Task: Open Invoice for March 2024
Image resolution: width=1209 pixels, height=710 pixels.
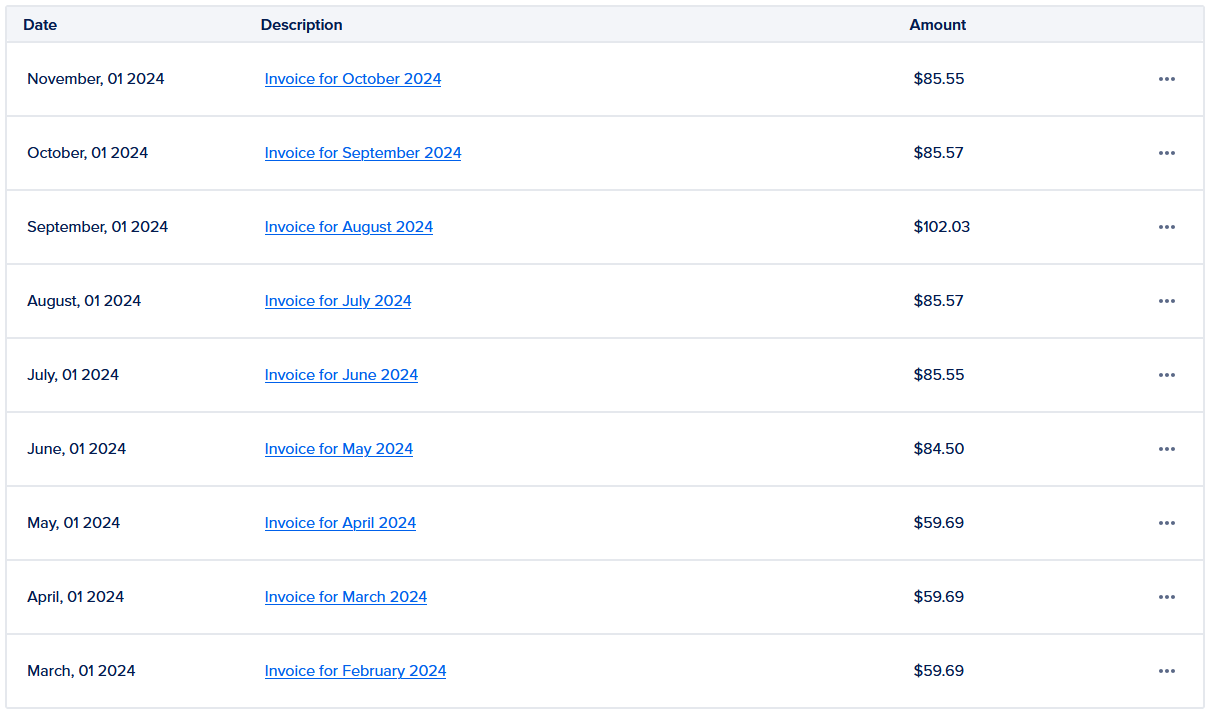Action: pos(345,597)
